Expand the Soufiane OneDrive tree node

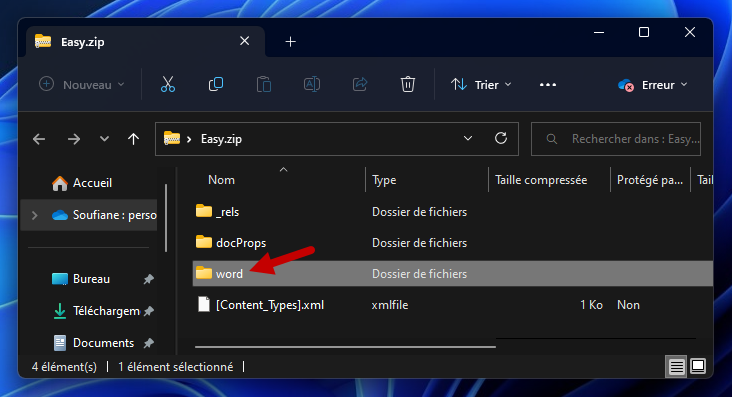(35, 215)
